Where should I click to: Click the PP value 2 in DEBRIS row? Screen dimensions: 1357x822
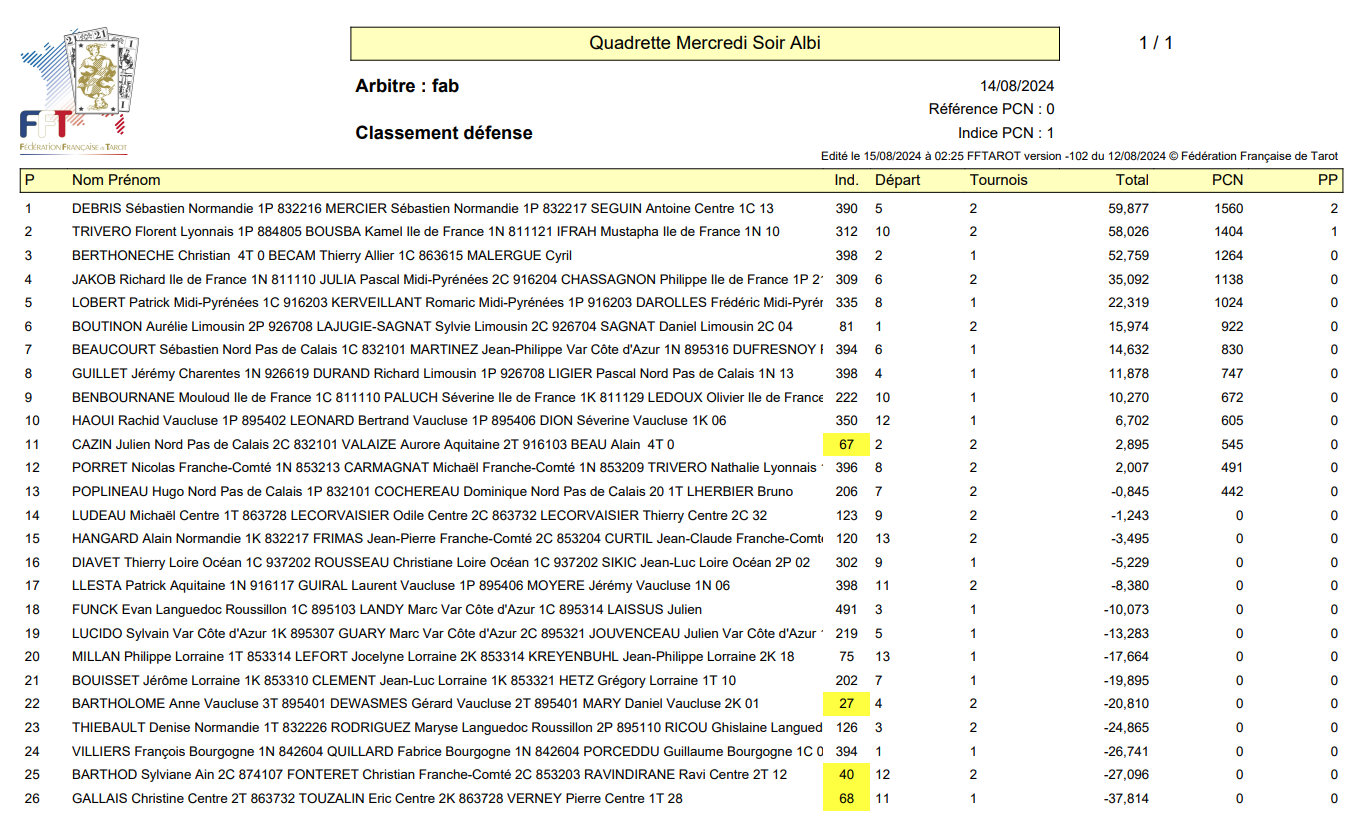(1334, 209)
